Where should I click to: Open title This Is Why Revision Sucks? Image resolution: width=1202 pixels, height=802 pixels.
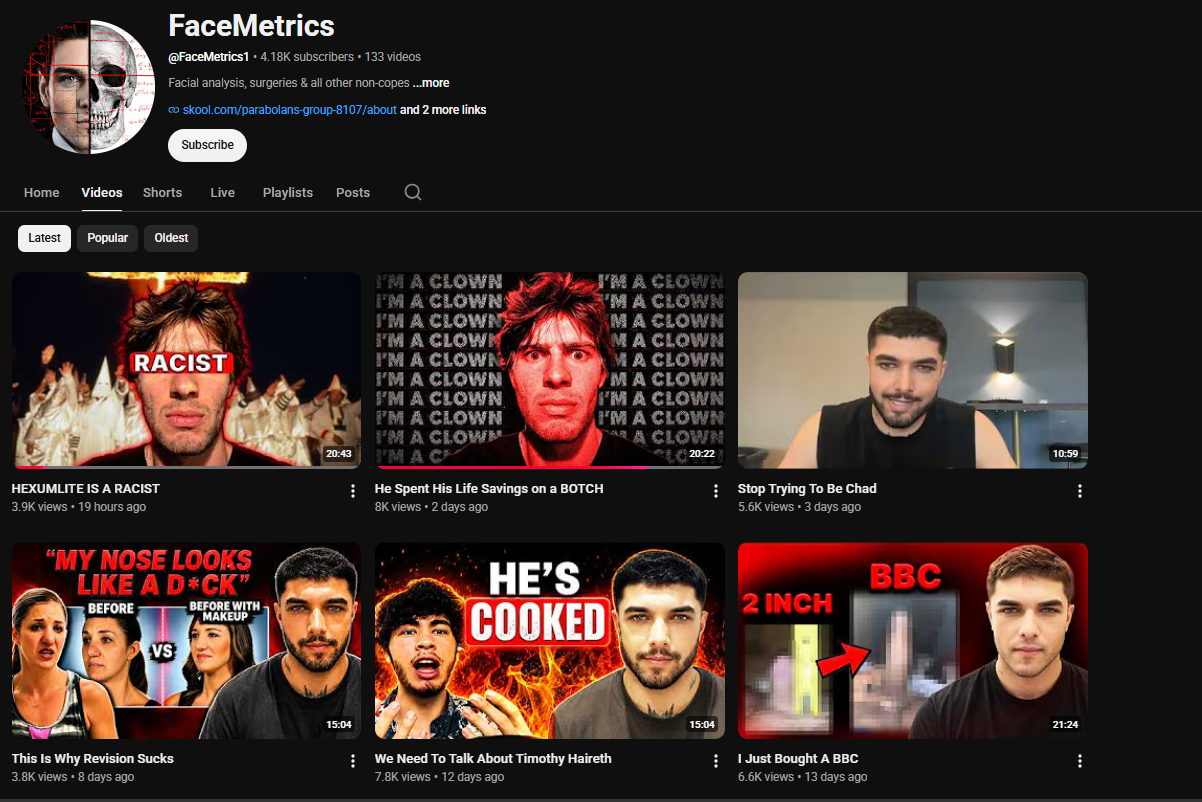click(93, 759)
